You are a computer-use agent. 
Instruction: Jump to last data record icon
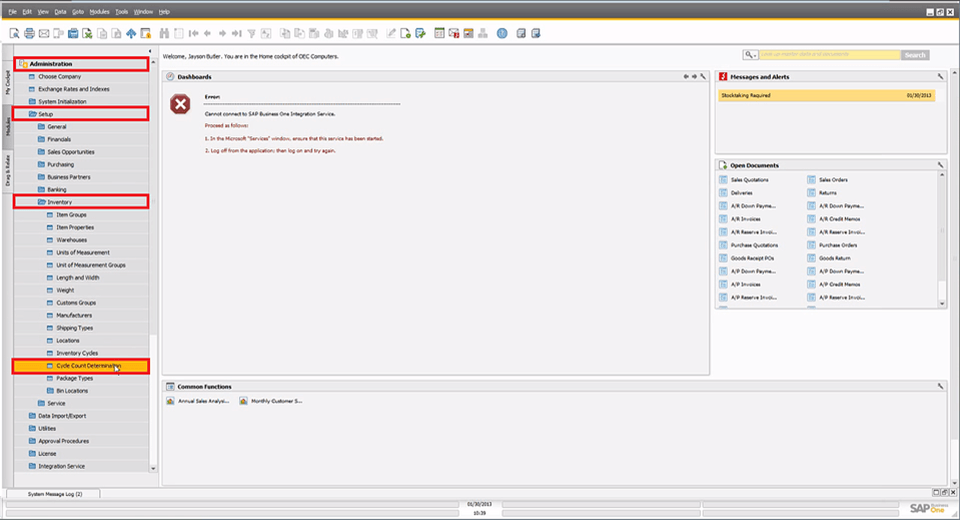237,34
